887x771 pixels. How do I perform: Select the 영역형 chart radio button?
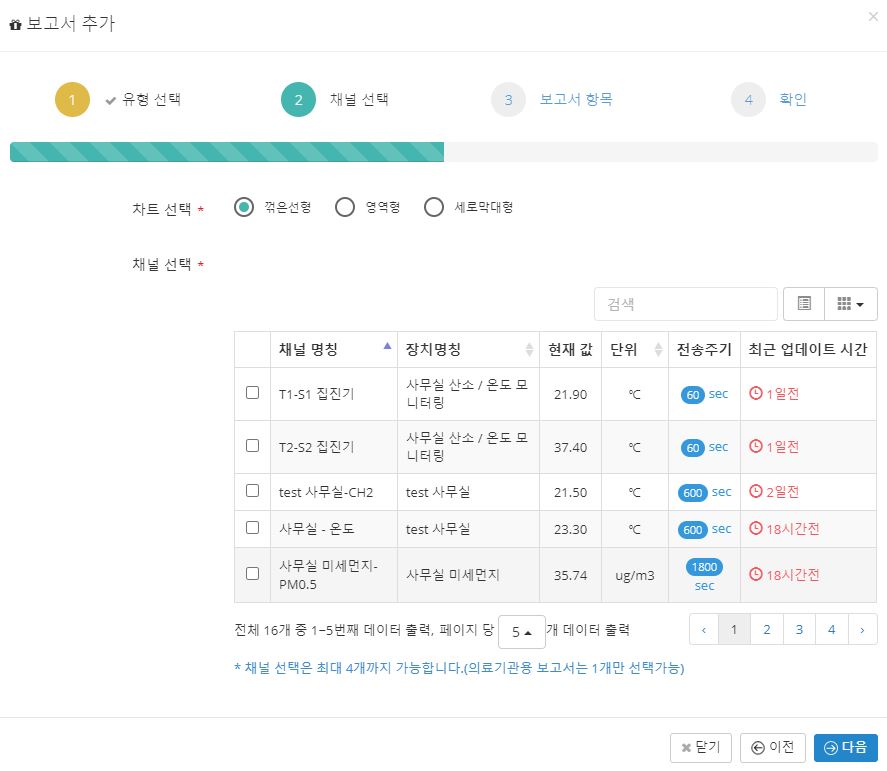[x=345, y=207]
